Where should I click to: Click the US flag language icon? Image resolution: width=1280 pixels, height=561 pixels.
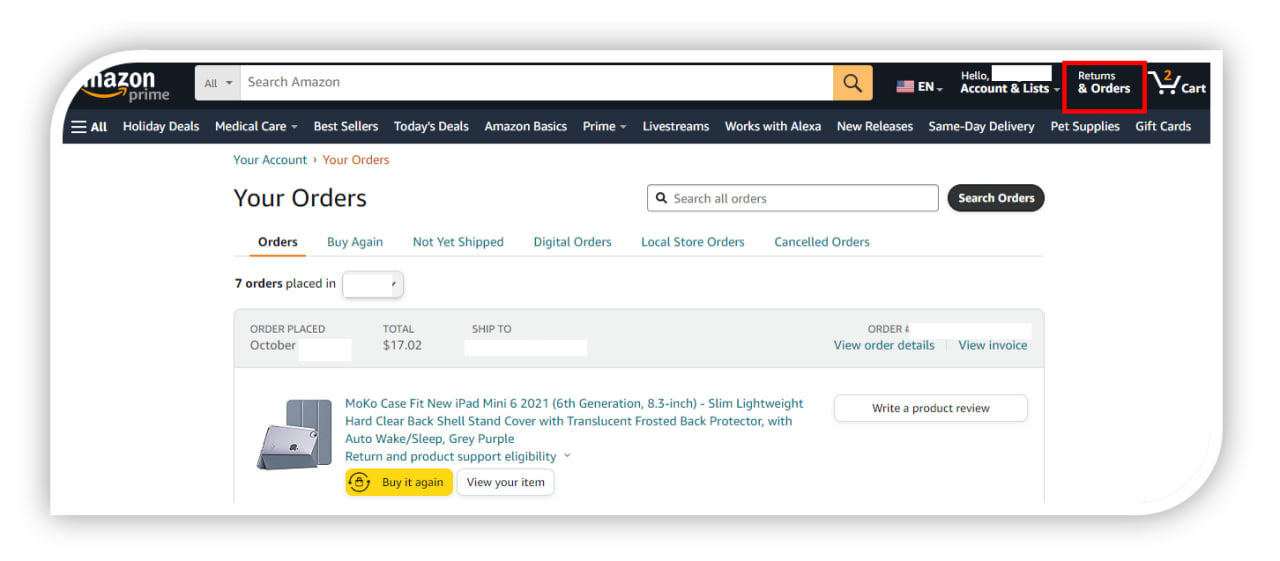(905, 87)
